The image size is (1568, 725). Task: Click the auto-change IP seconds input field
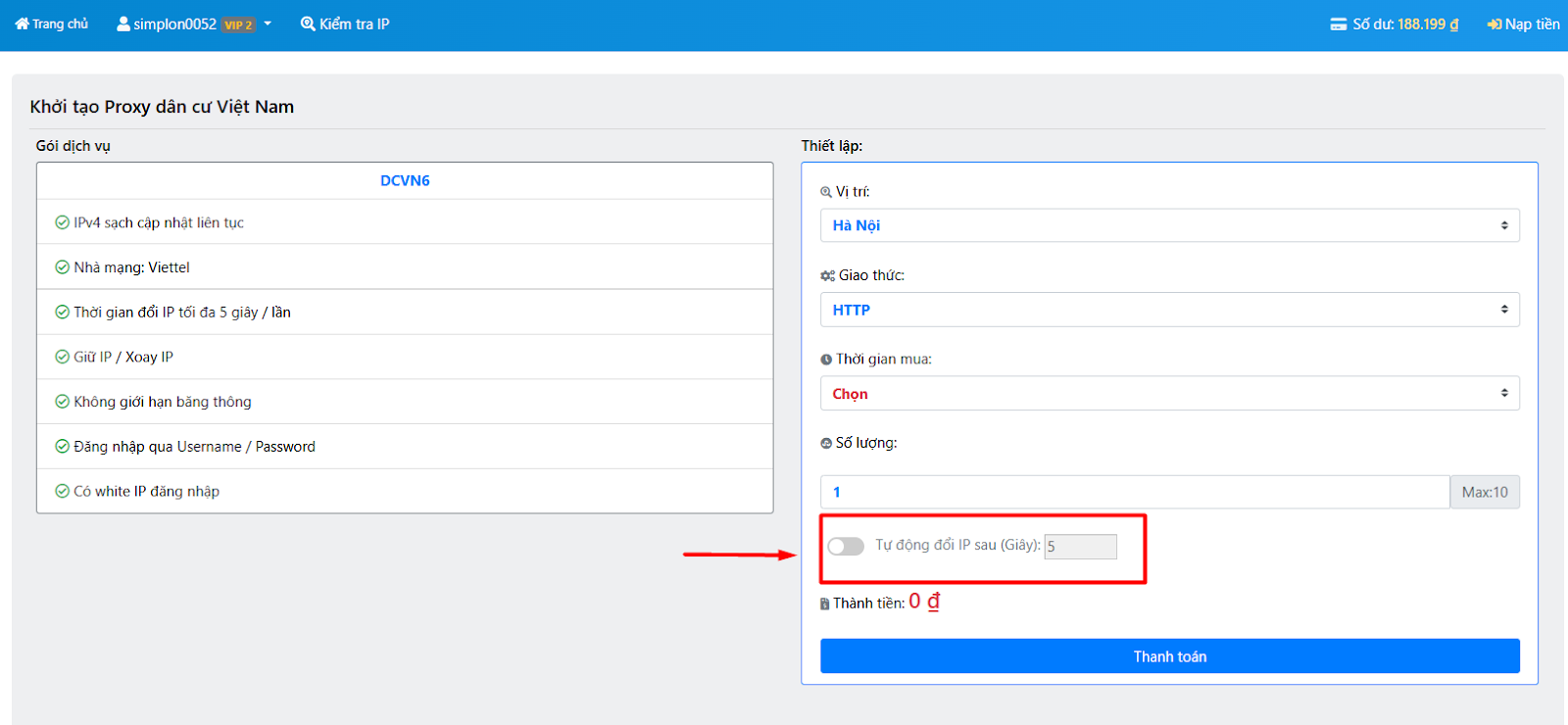click(x=1080, y=547)
